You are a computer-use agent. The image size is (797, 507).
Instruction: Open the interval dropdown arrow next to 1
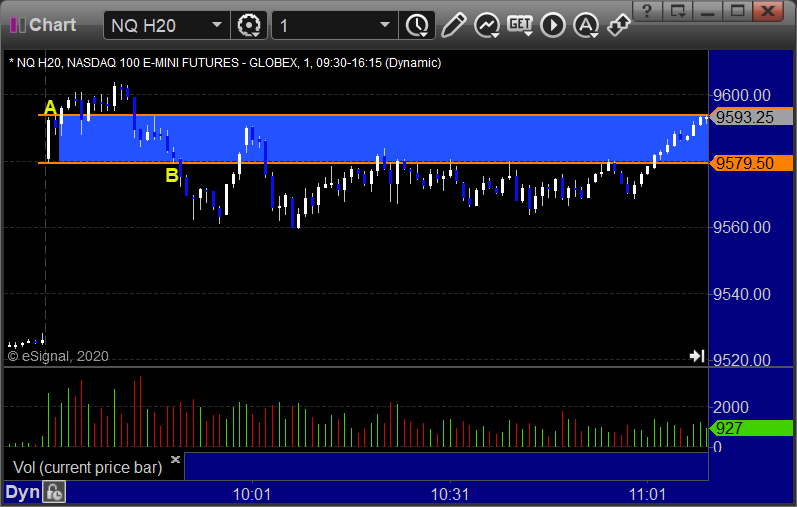coord(385,25)
